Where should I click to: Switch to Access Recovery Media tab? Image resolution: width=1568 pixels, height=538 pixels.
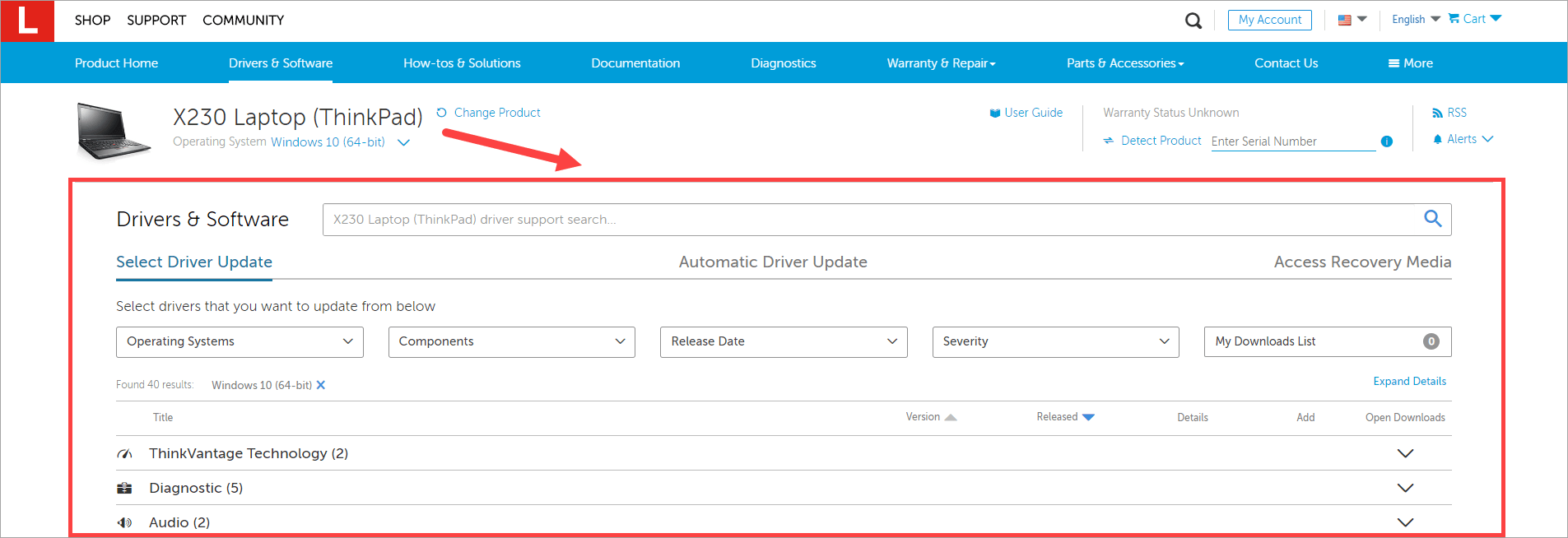click(1362, 262)
